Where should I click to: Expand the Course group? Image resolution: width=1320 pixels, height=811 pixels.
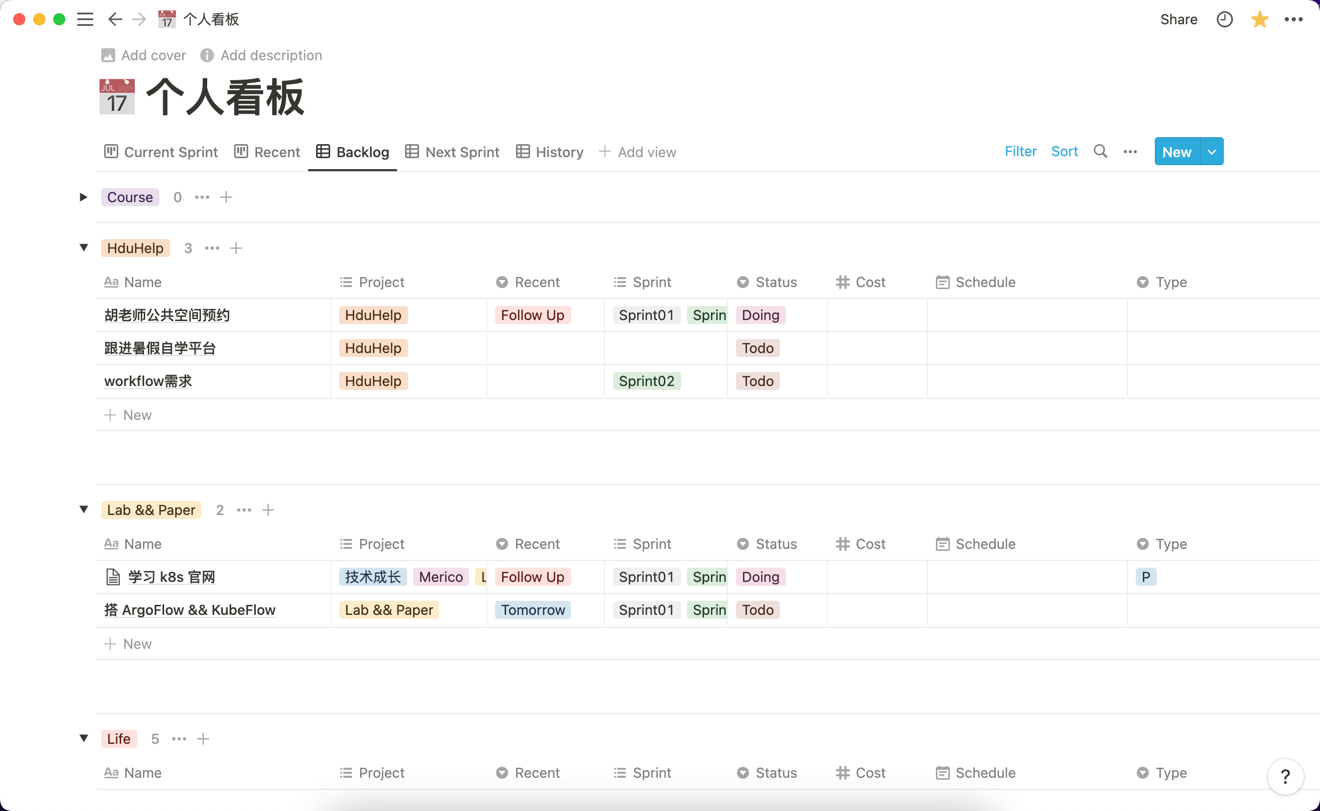click(83, 197)
